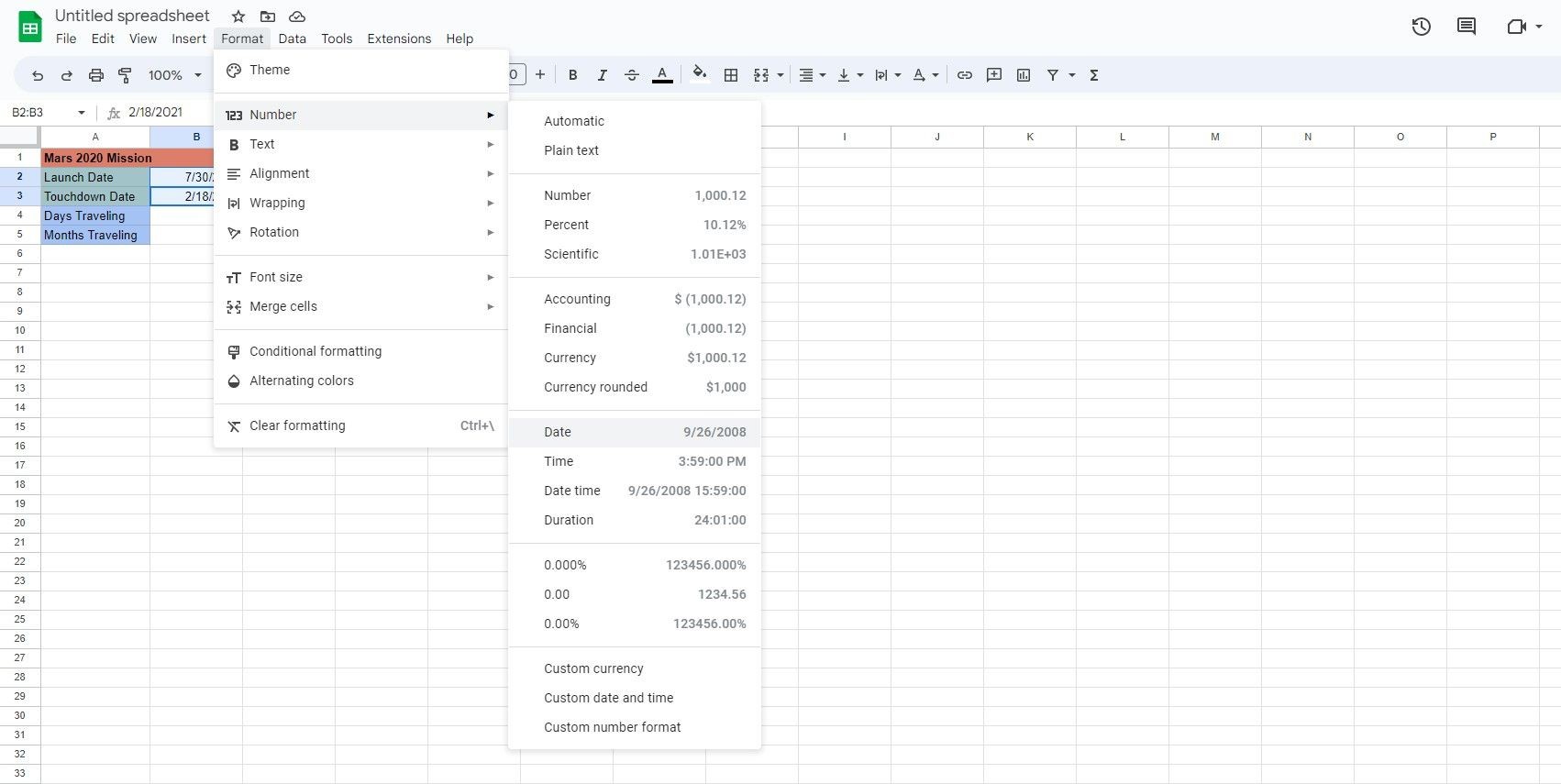Open the Insert menu
Viewport: 1561px width, 784px height.
tap(189, 39)
